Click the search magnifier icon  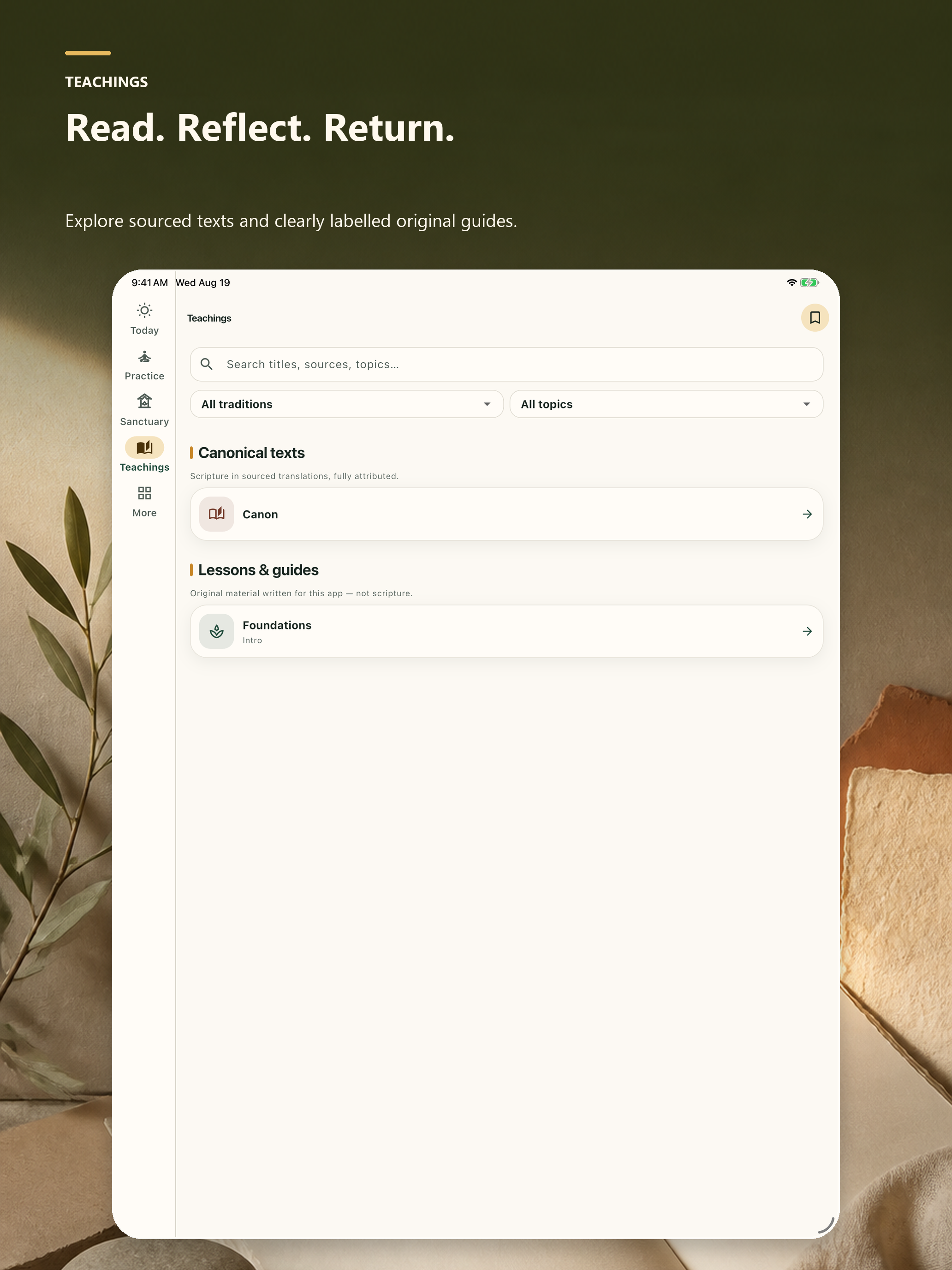pyautogui.click(x=207, y=364)
